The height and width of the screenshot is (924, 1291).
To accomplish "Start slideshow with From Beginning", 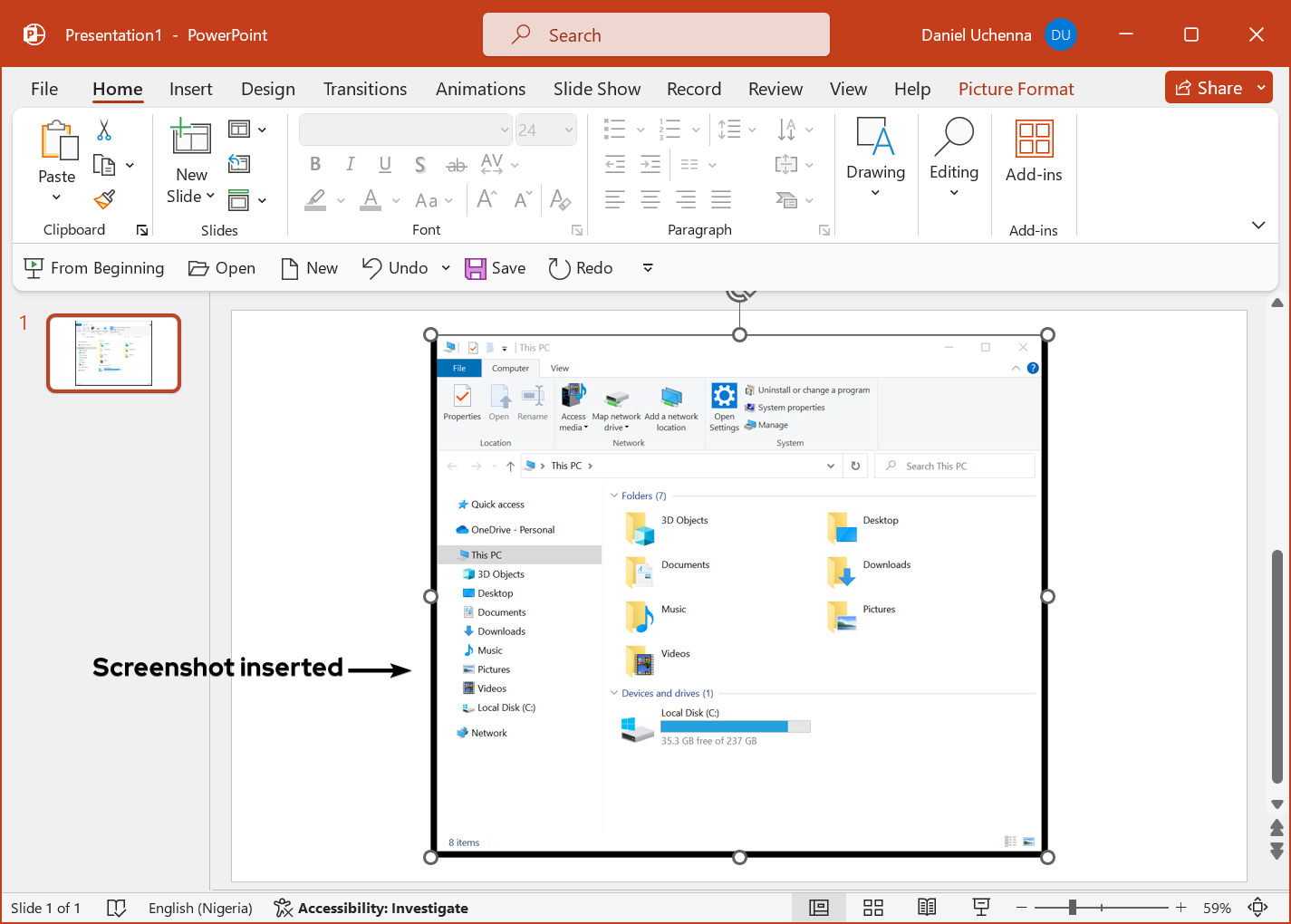I will (94, 268).
